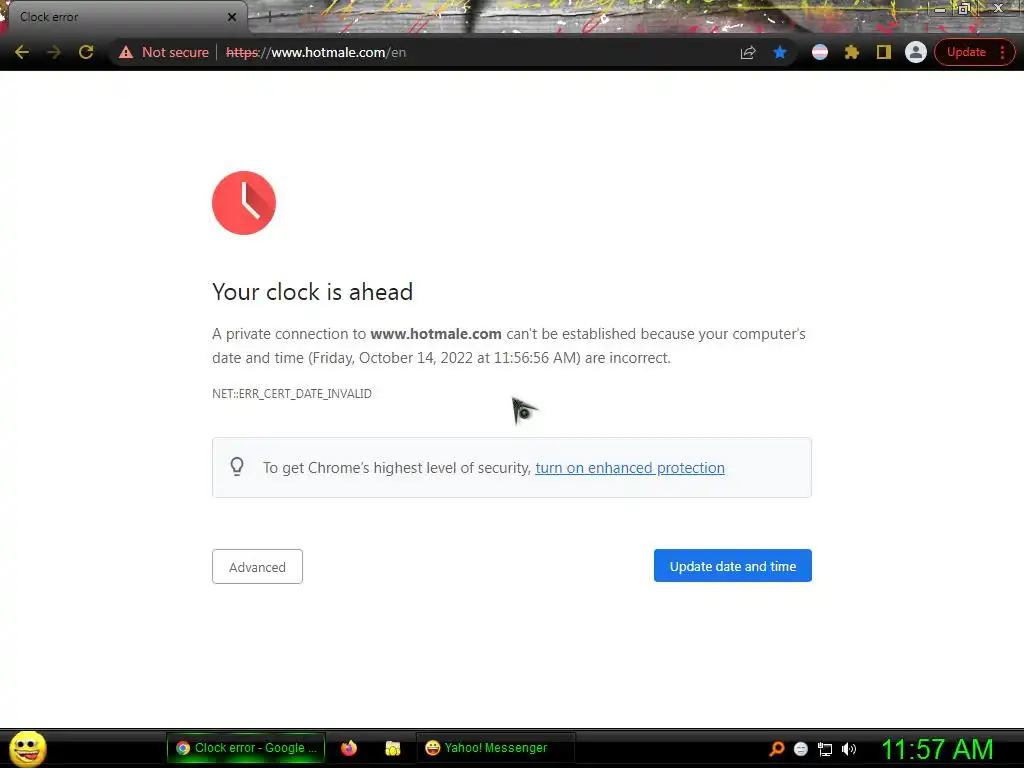The image size is (1024, 768).
Task: Open the side panel icon
Action: point(884,52)
